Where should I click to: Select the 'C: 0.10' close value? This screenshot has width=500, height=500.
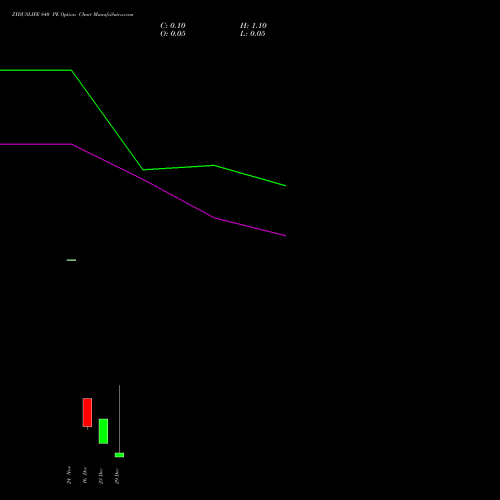(x=173, y=26)
